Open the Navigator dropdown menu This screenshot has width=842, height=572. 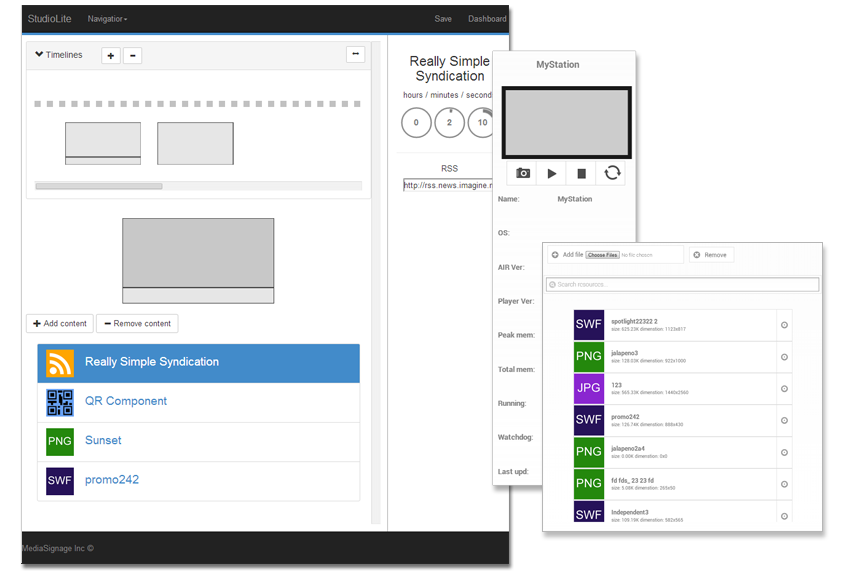pos(107,19)
